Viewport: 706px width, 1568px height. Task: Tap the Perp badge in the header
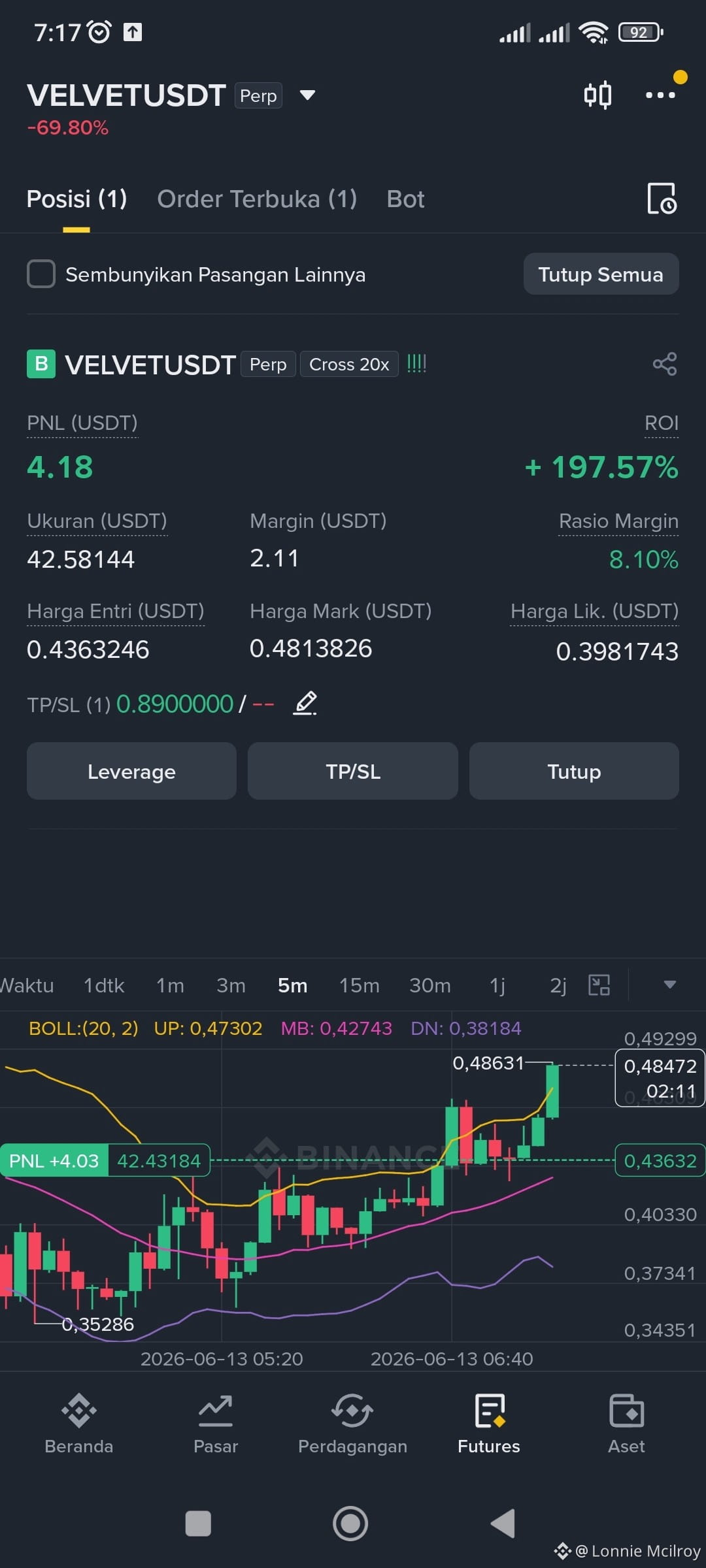click(258, 95)
